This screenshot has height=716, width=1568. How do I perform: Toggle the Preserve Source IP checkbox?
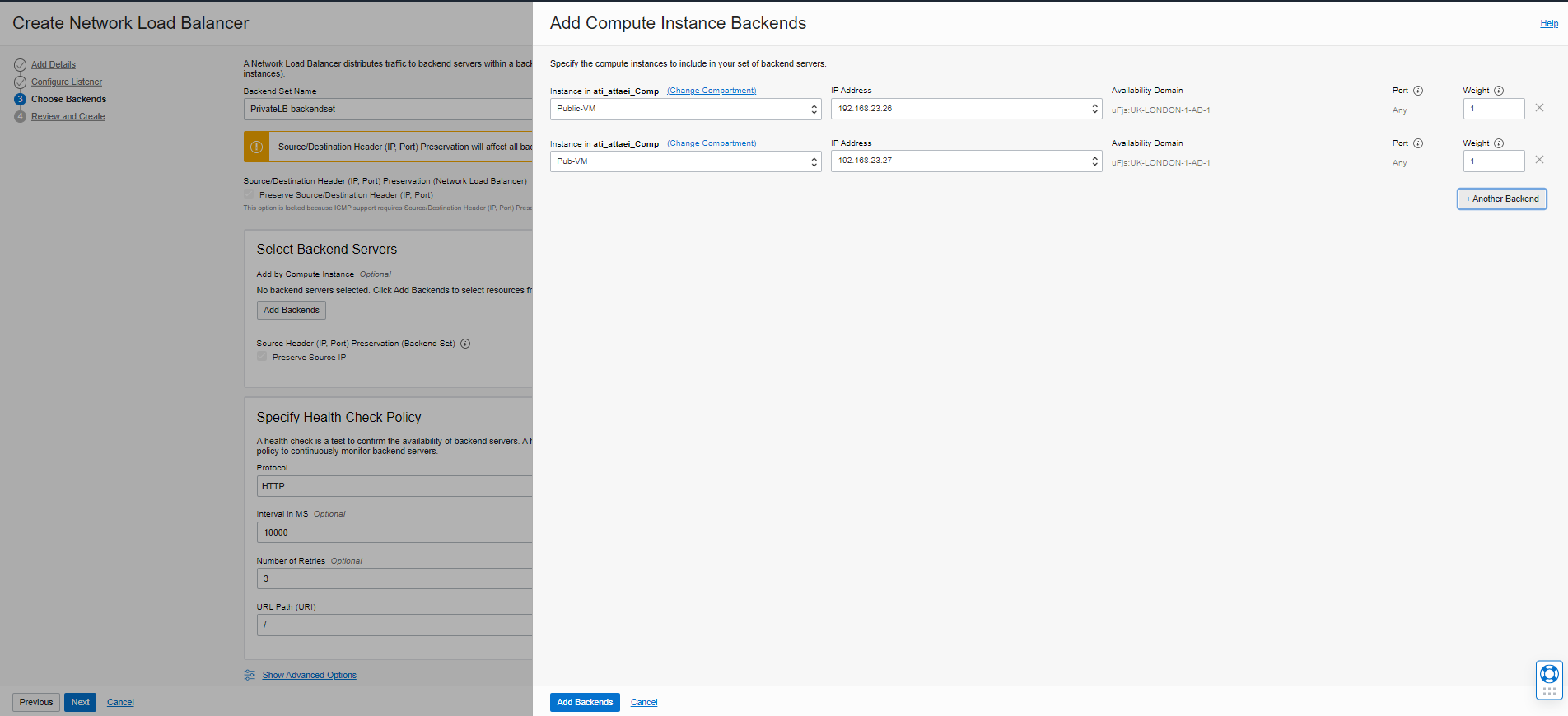262,357
